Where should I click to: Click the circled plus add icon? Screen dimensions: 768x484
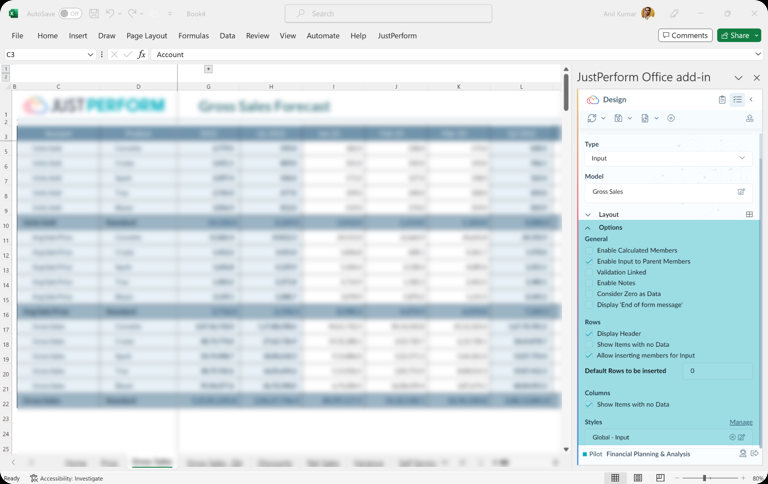coord(671,119)
